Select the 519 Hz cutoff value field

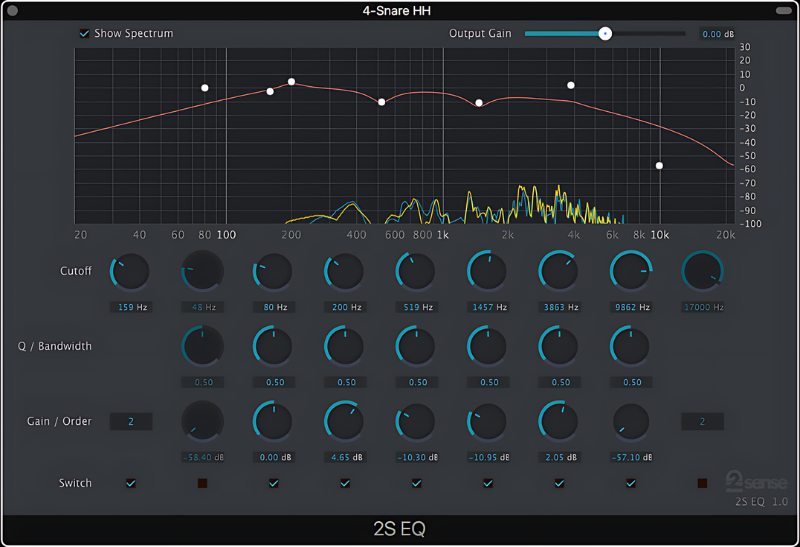(417, 307)
